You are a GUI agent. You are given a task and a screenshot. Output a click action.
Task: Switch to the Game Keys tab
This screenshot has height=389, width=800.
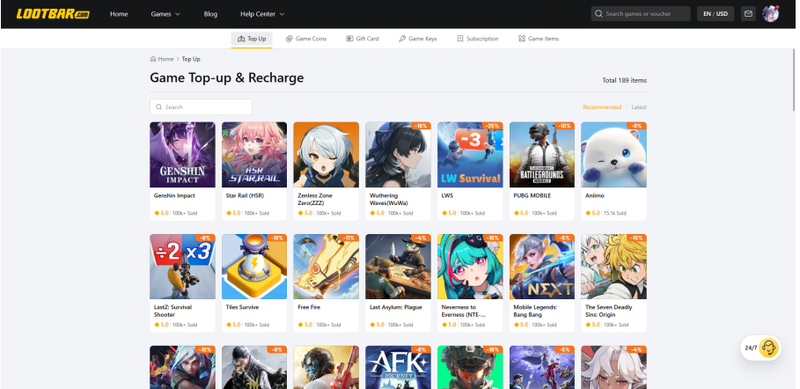pos(418,39)
